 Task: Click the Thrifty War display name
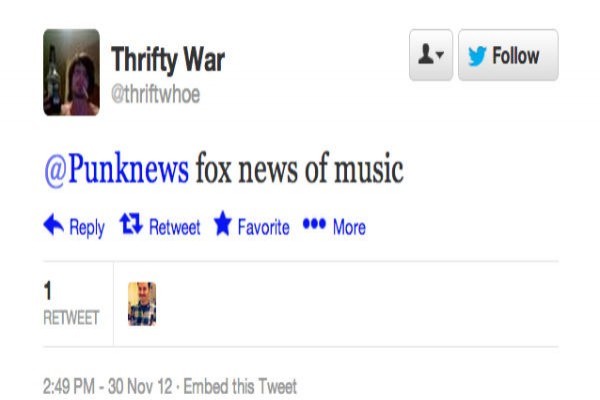click(x=168, y=60)
